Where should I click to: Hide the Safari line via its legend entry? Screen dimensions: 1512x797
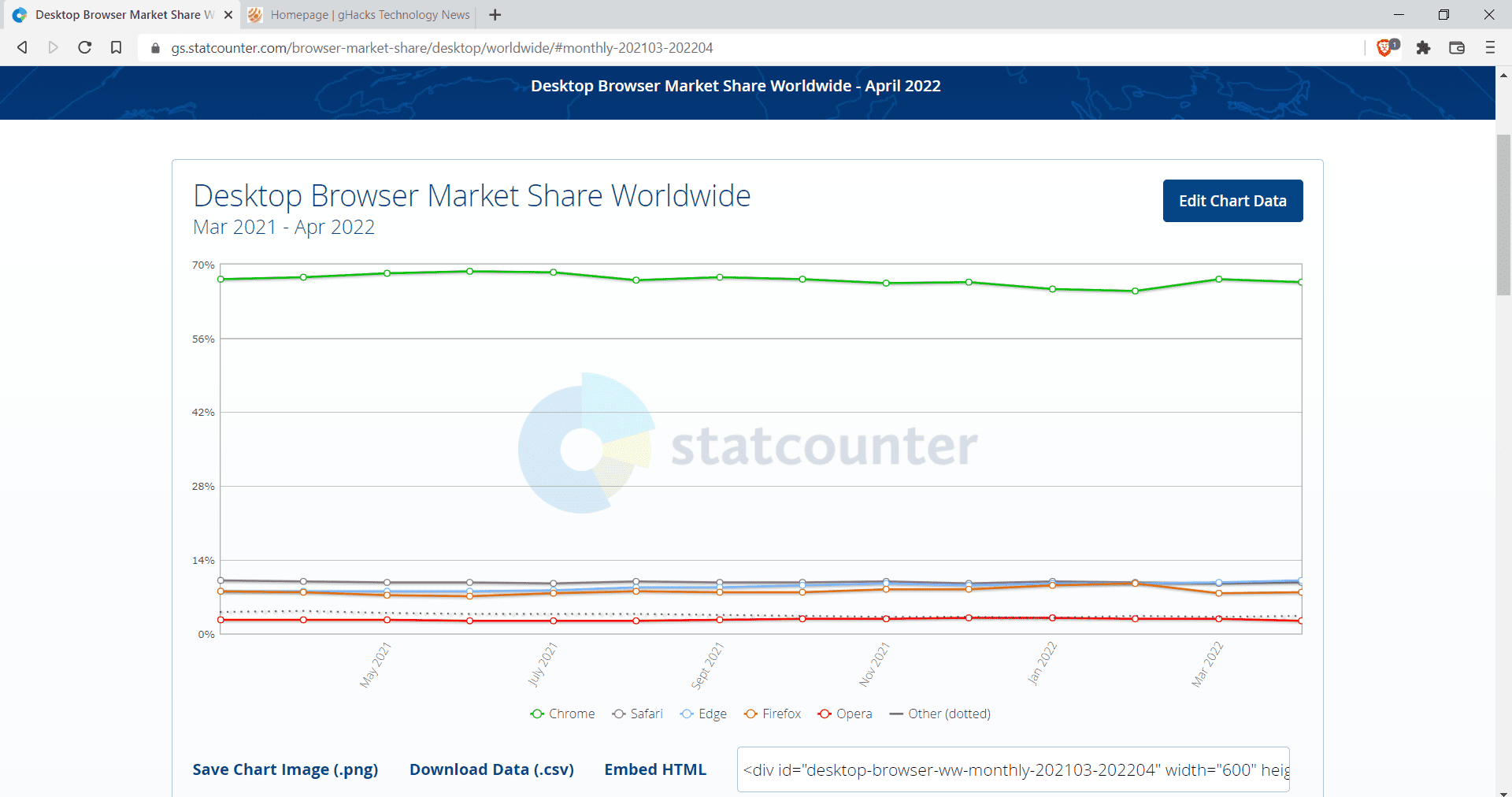coord(637,714)
